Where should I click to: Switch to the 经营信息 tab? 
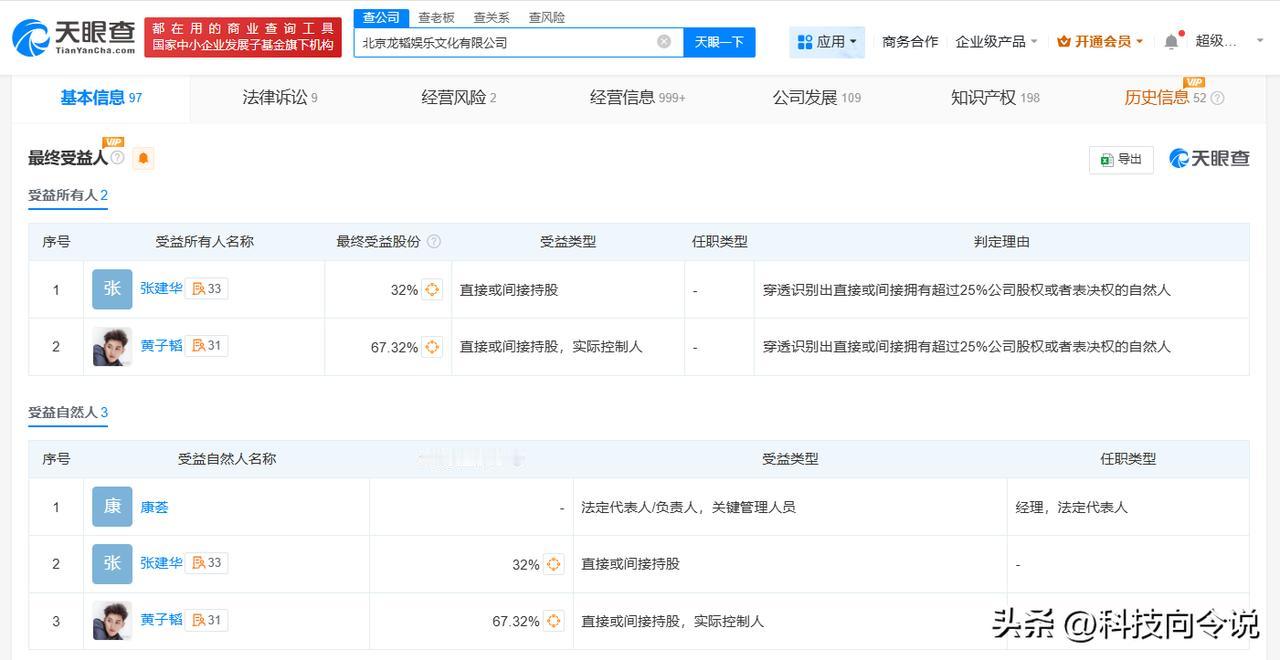[x=638, y=97]
